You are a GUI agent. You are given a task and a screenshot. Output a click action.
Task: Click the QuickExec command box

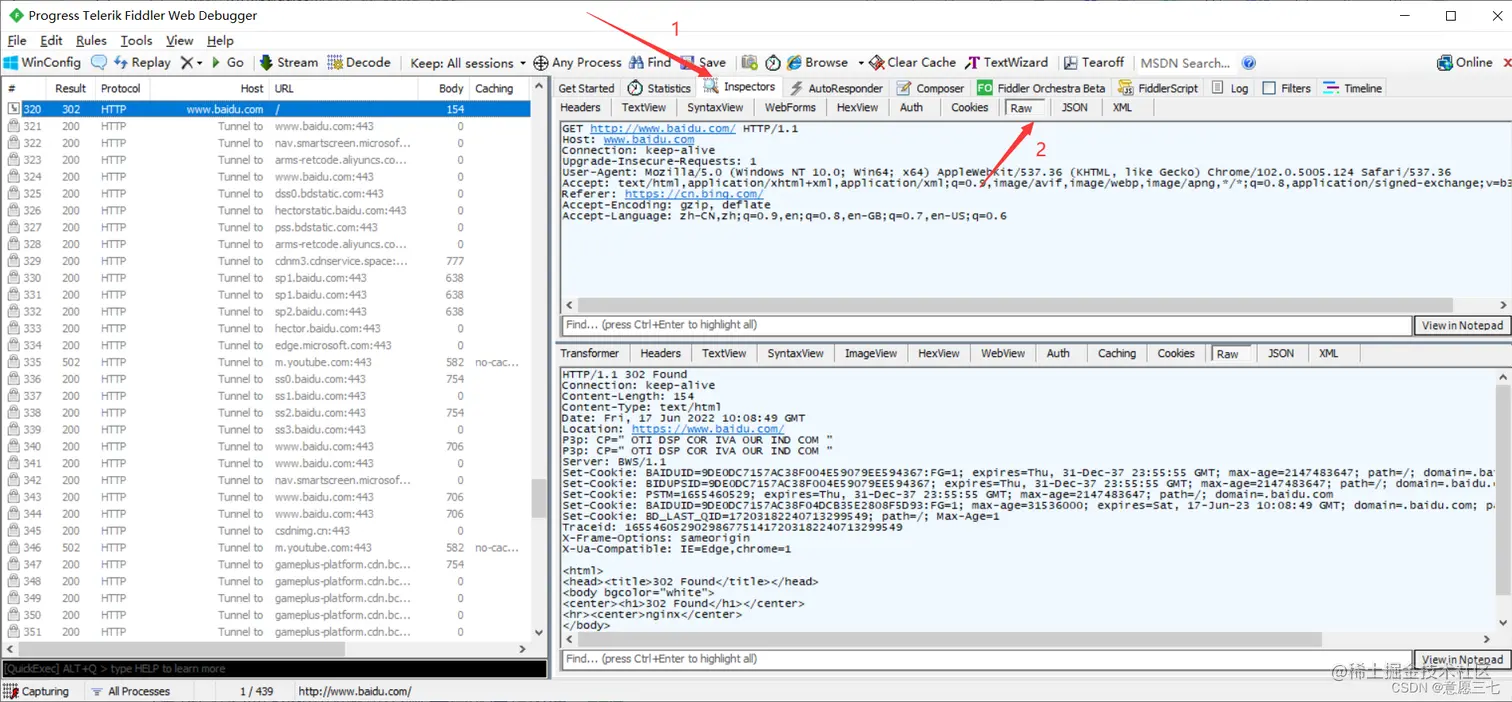coord(273,668)
